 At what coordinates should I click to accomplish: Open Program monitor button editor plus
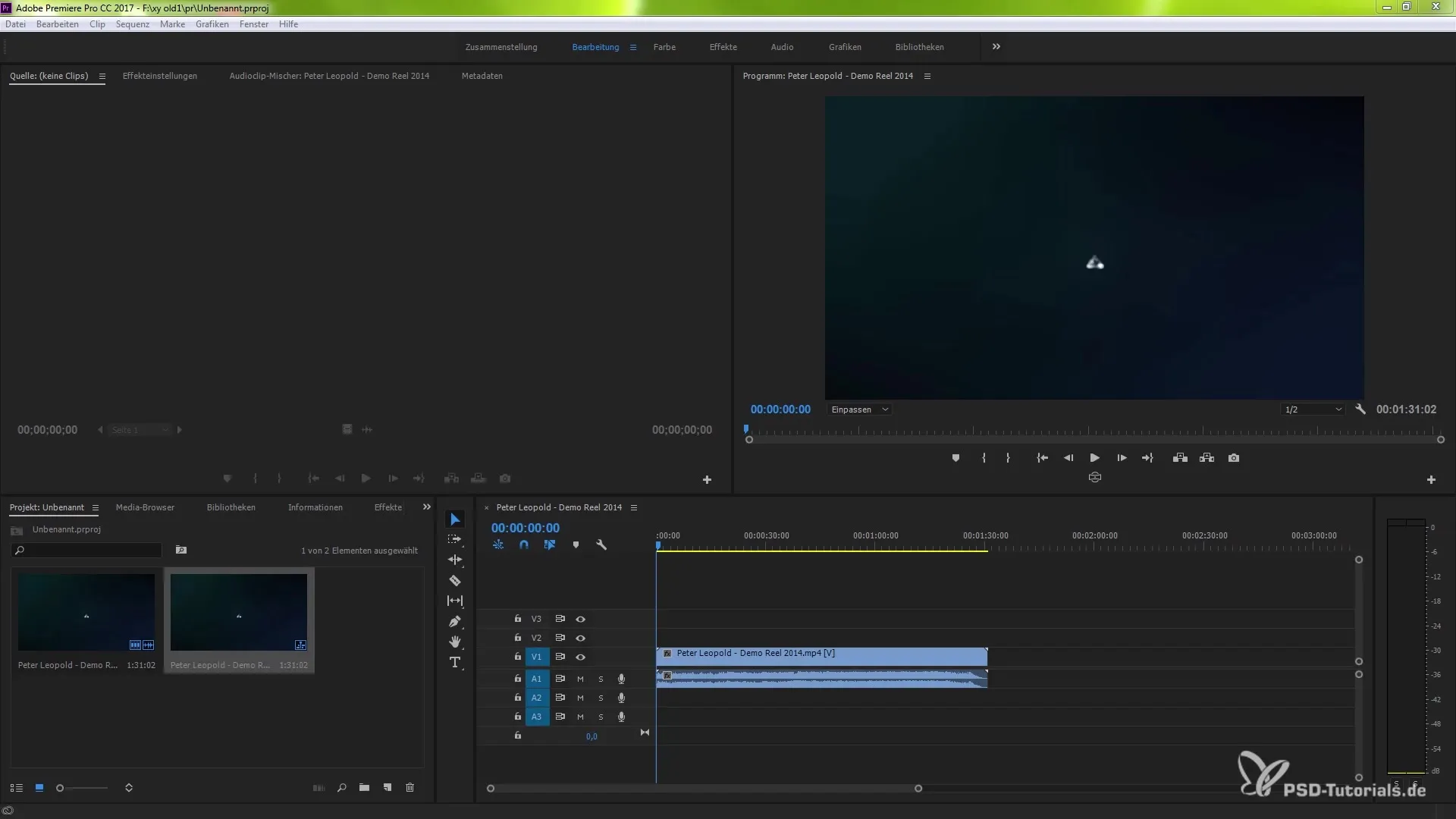(1431, 480)
